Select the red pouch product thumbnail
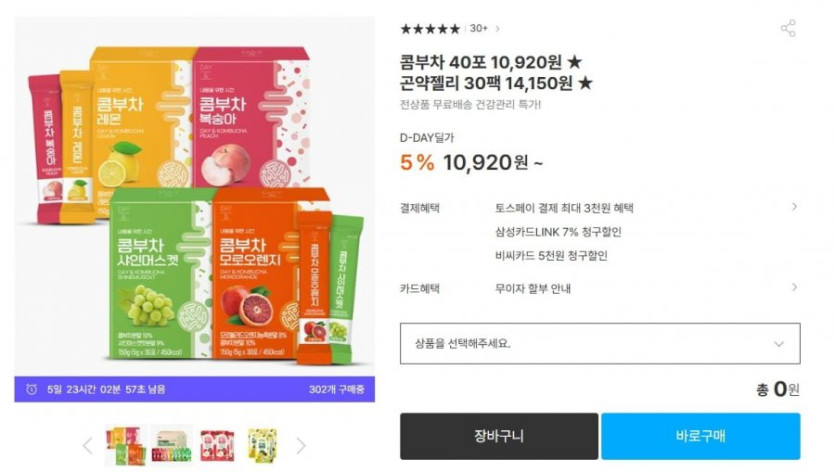835x472 pixels. click(217, 445)
